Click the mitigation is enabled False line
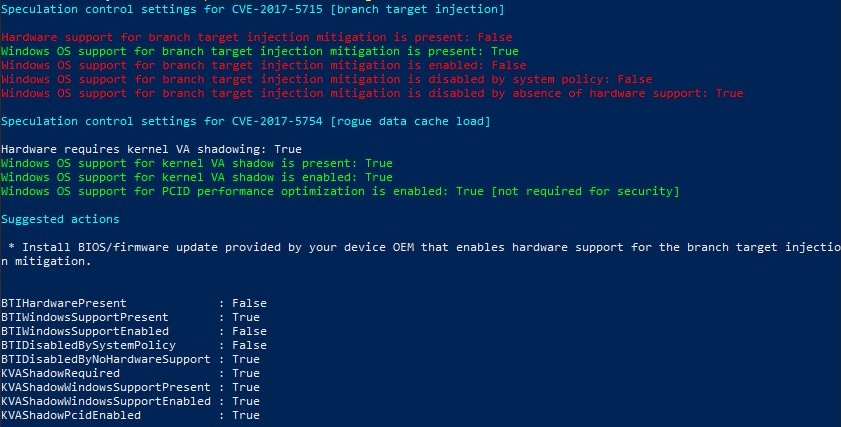This screenshot has height=427, width=841. (263, 65)
